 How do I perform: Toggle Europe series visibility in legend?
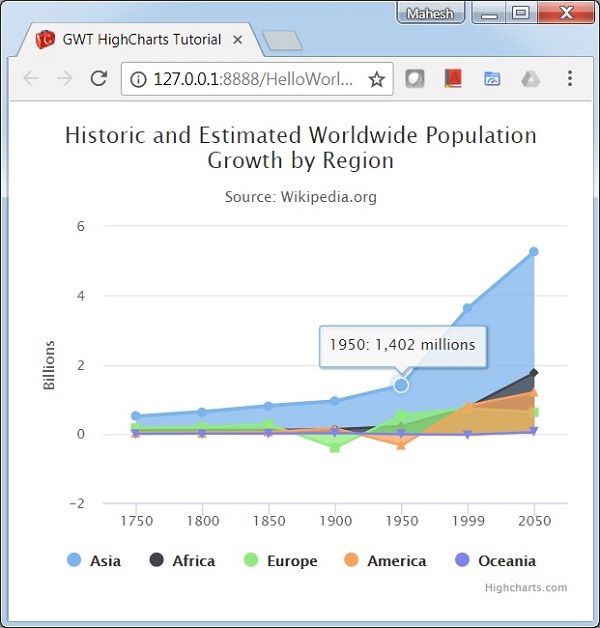[279, 561]
